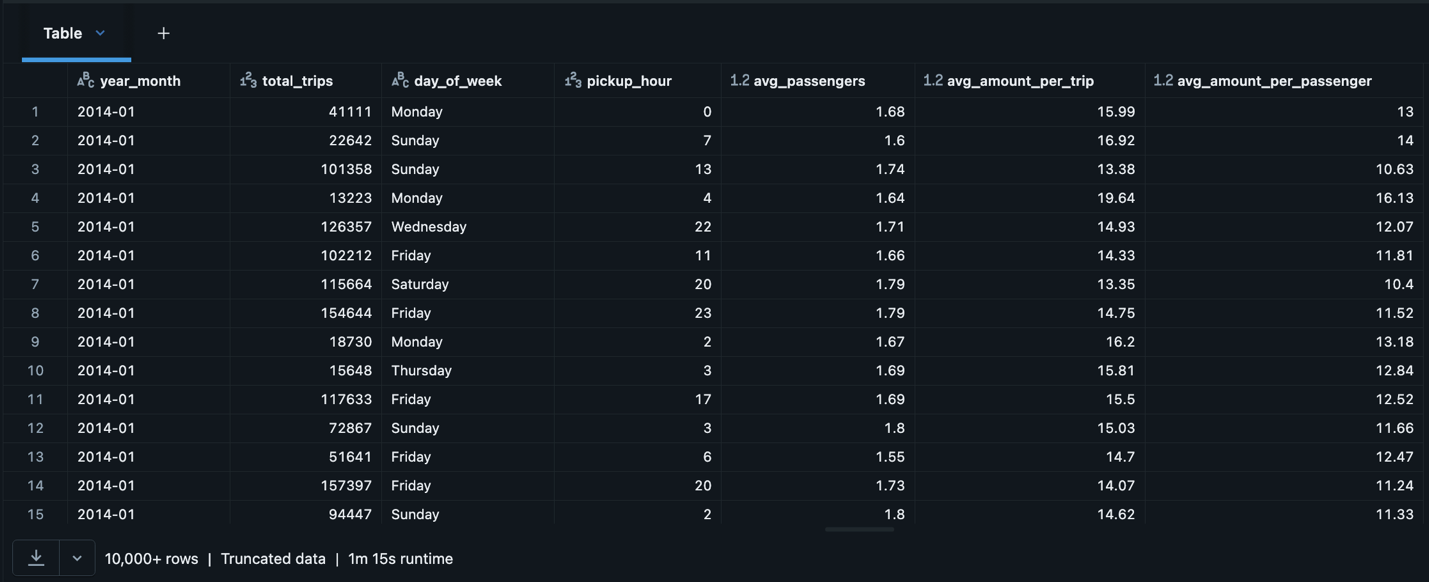Select row number 1
Image resolution: width=1429 pixels, height=582 pixels.
pos(35,111)
